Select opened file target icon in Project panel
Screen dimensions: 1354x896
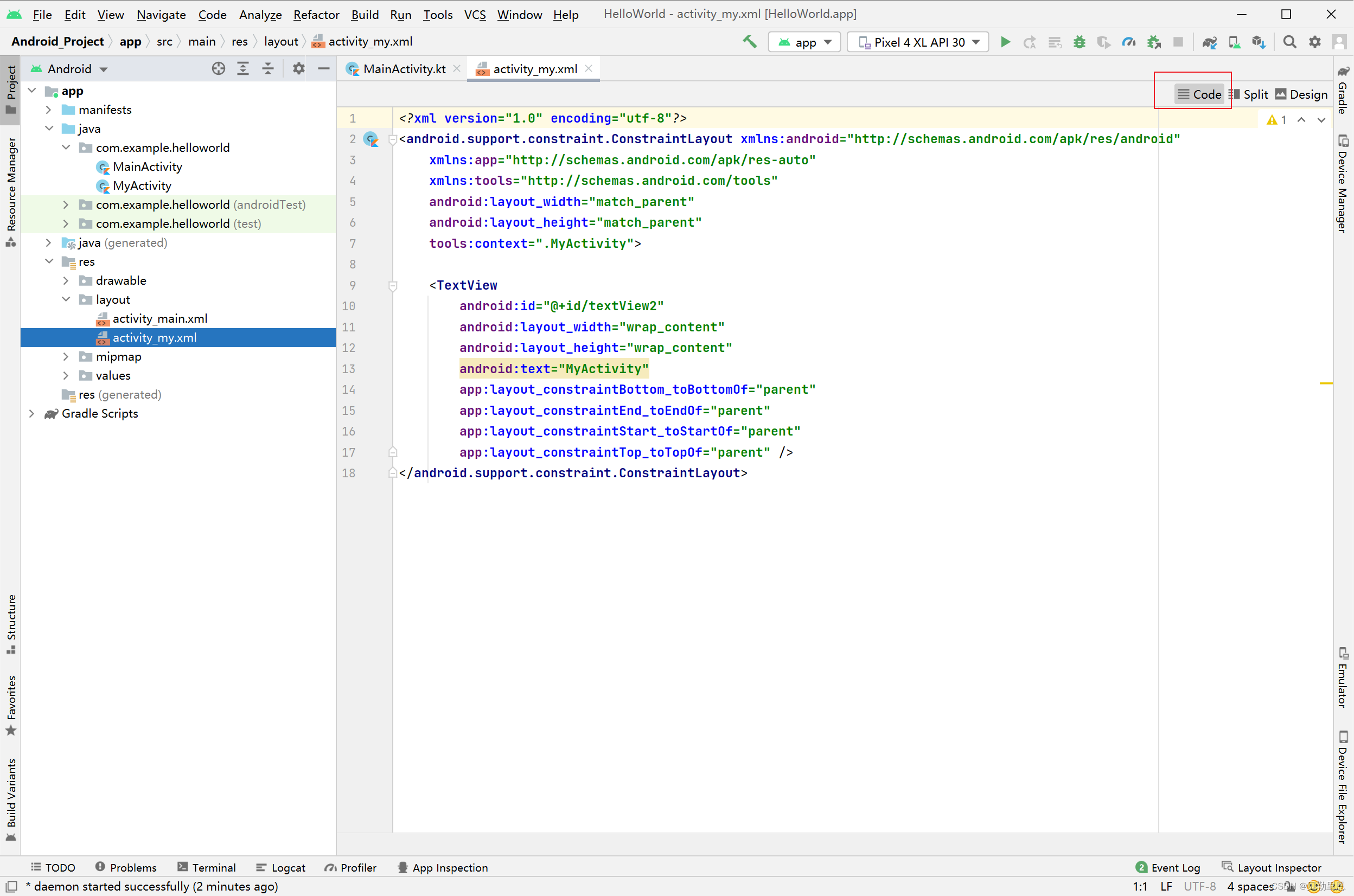coord(218,68)
